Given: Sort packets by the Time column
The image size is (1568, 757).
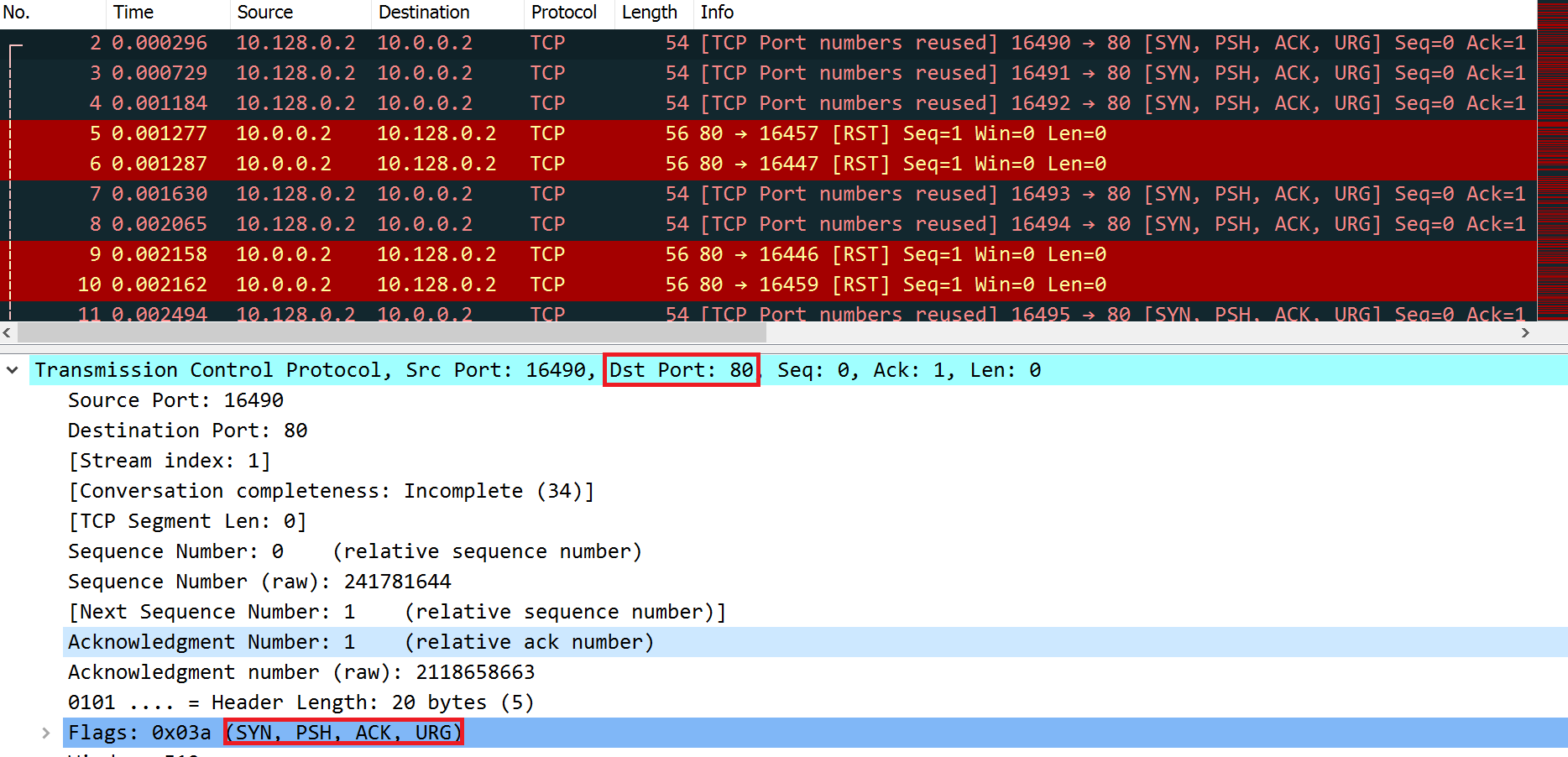Looking at the screenshot, I should pyautogui.click(x=133, y=12).
